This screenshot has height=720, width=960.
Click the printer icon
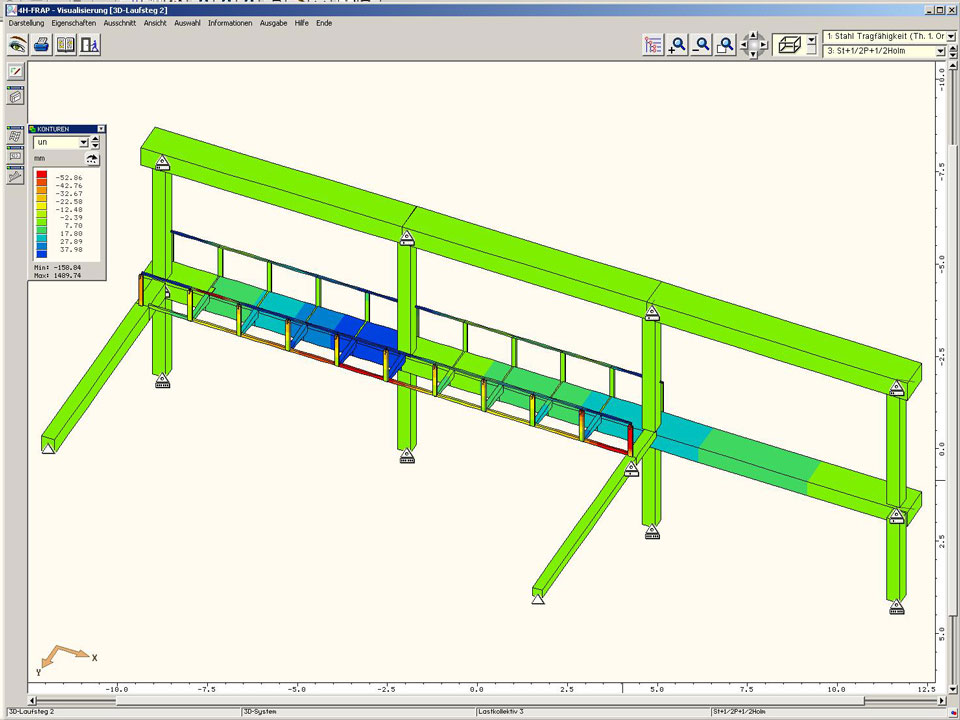point(41,45)
